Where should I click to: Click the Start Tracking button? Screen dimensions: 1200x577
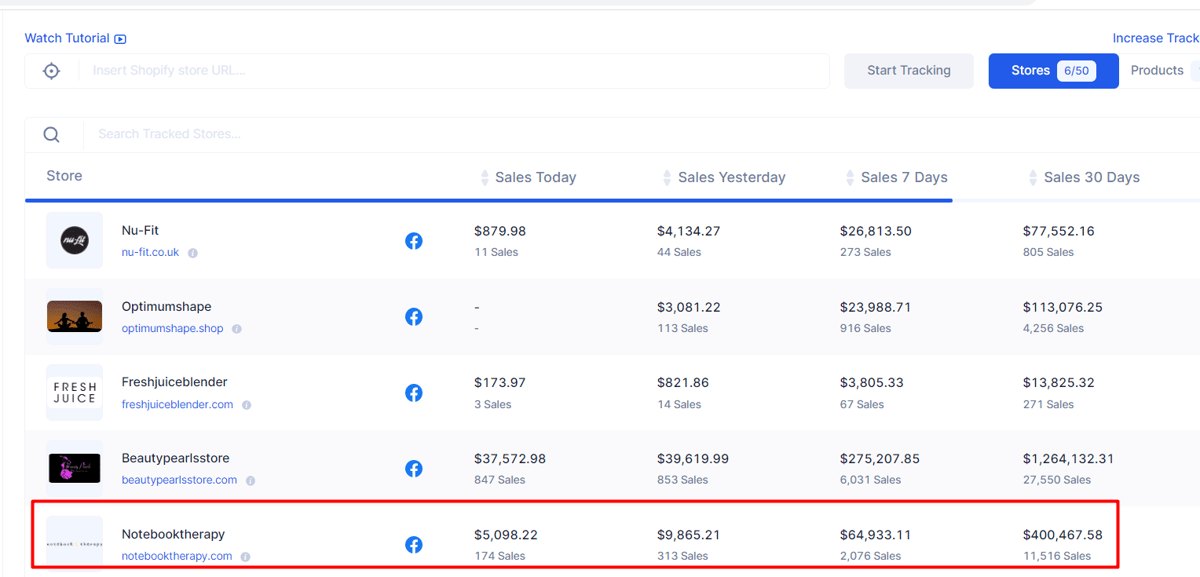(909, 71)
